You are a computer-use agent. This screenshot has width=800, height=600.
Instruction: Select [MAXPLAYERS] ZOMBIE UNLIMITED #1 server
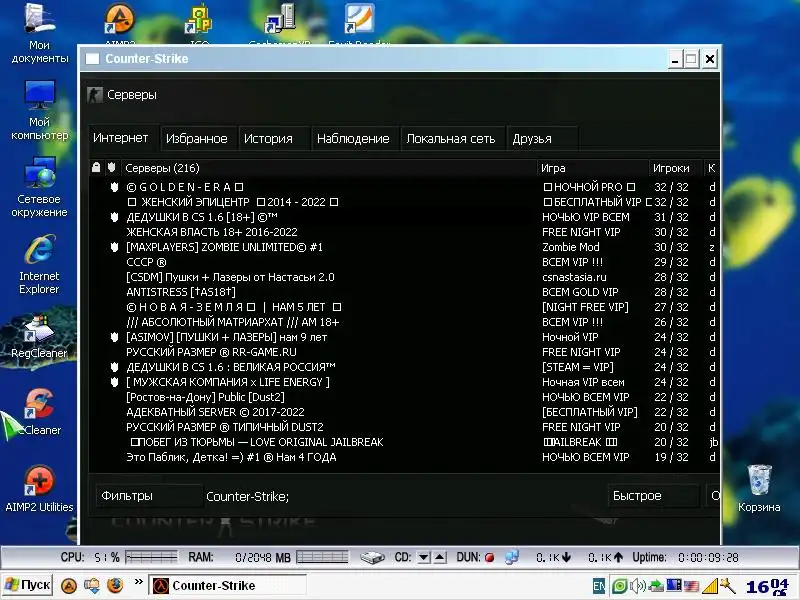pyautogui.click(x=403, y=247)
